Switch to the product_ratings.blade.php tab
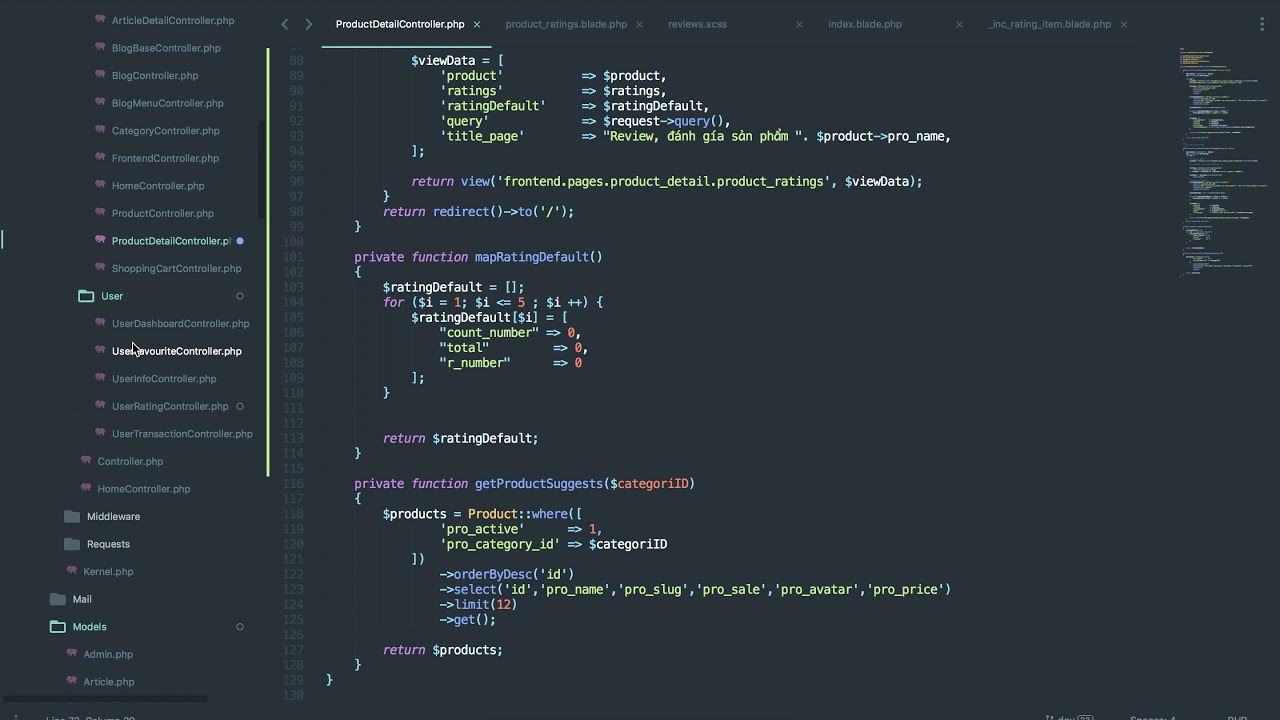This screenshot has height=720, width=1280. coord(566,24)
